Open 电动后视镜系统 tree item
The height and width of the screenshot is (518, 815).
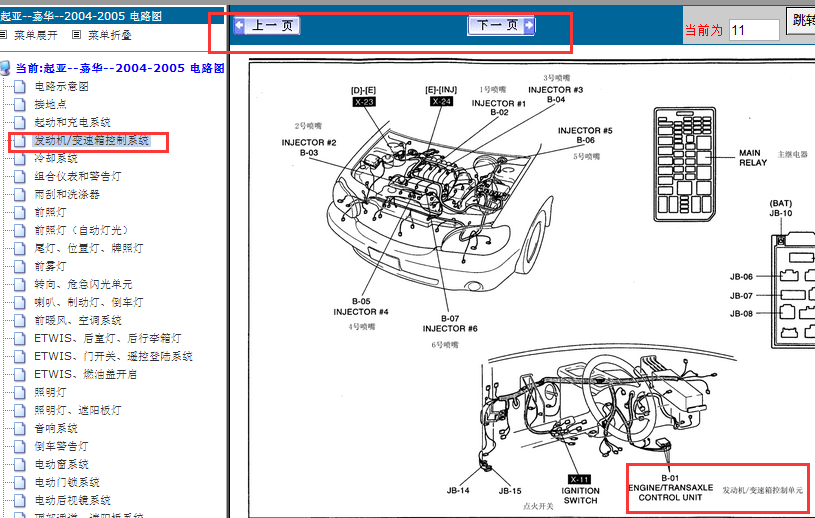click(x=72, y=500)
